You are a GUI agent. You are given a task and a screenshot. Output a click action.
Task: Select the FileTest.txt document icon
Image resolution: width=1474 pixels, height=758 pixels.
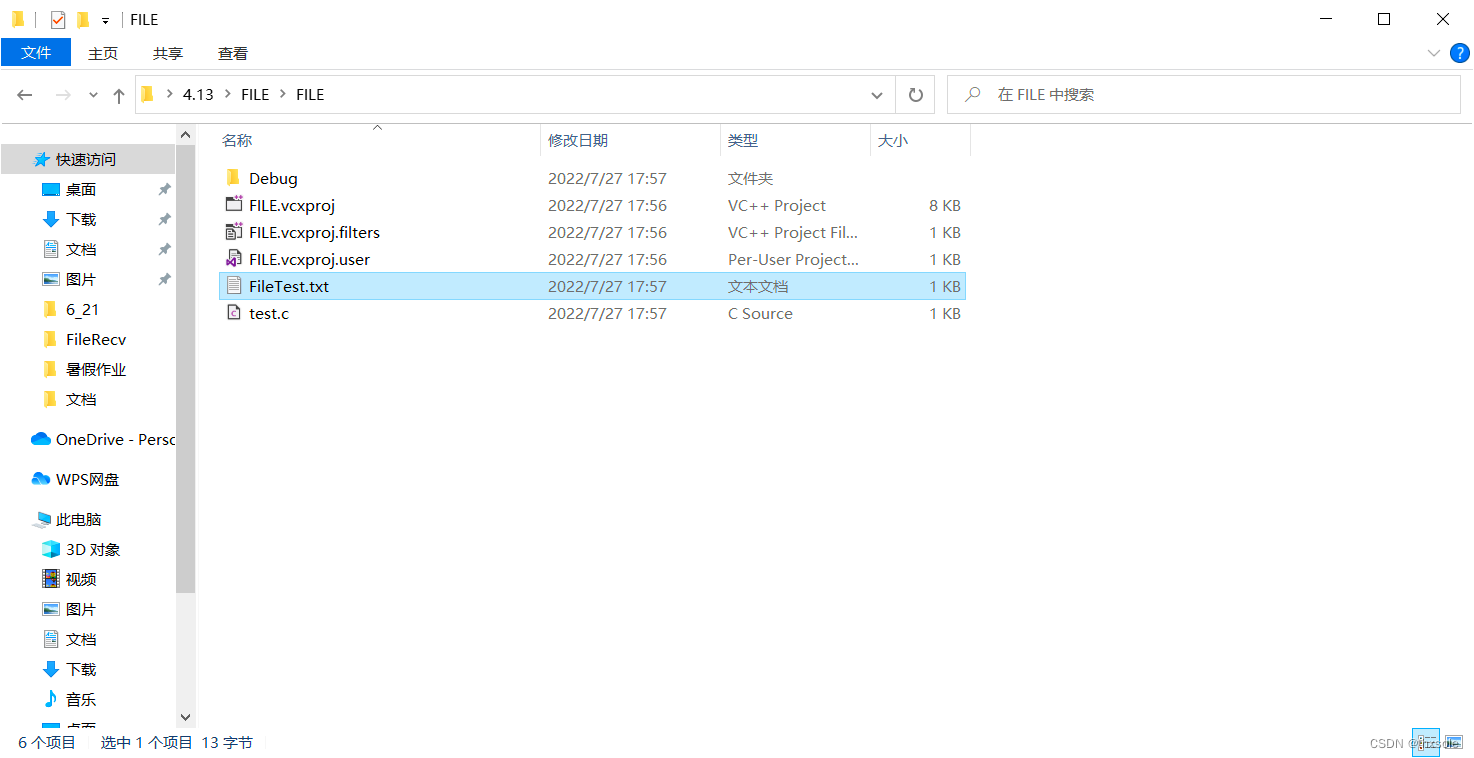234,286
